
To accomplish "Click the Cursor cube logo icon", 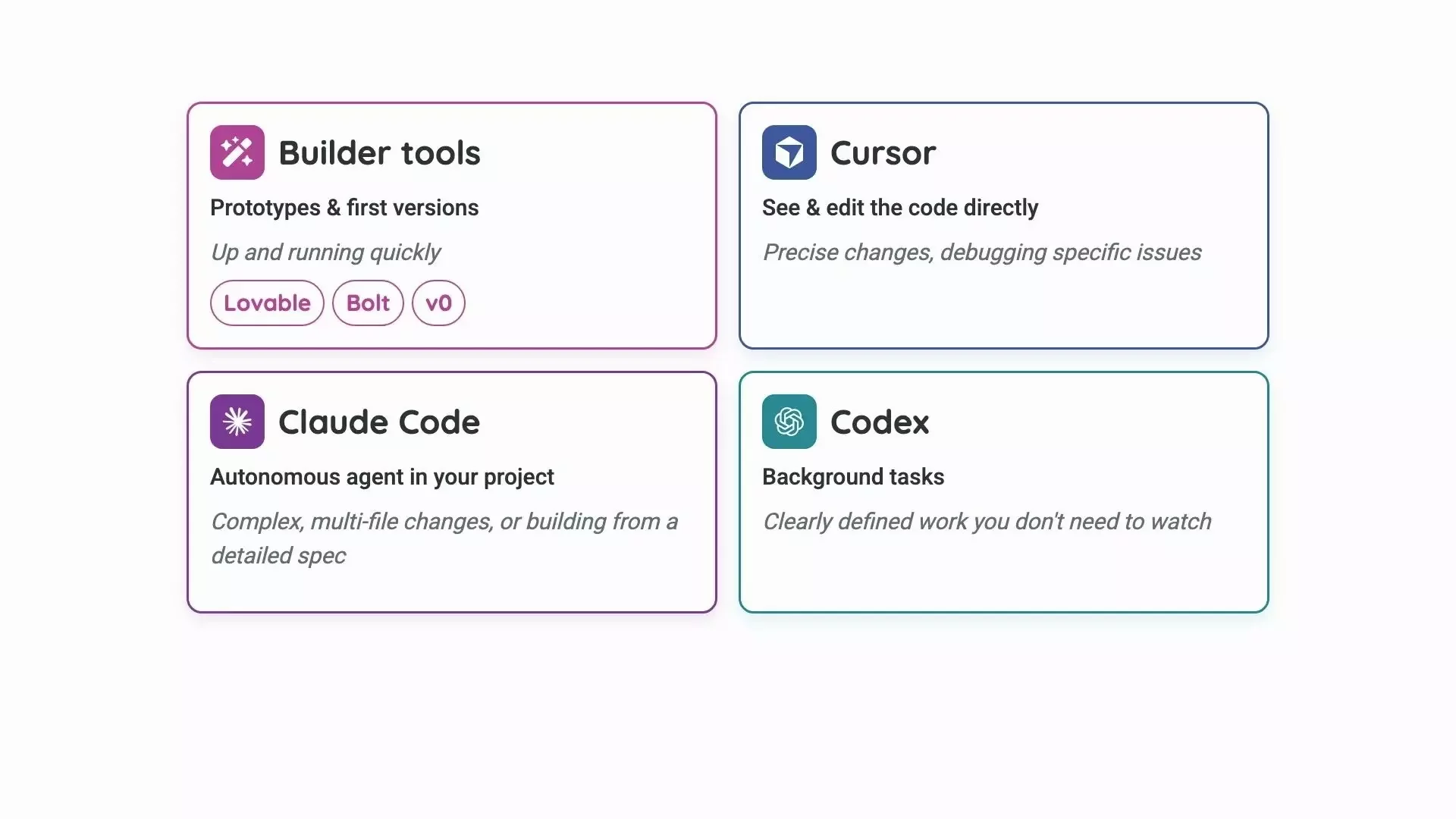I will 789,152.
